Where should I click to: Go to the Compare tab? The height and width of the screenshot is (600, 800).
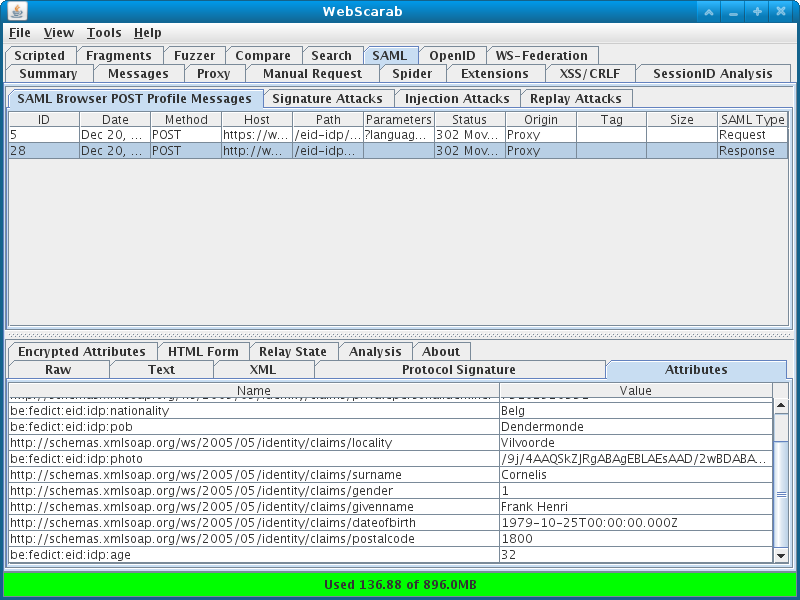click(x=263, y=56)
